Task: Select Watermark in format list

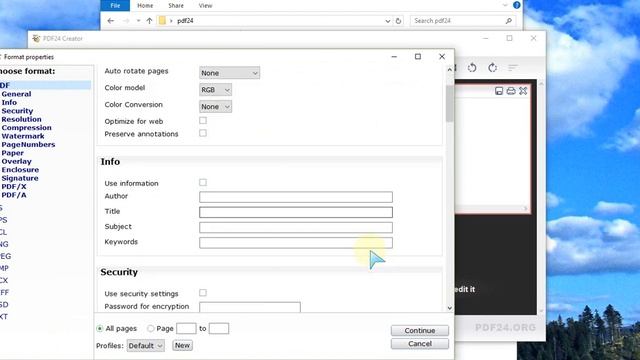Action: tap(23, 136)
